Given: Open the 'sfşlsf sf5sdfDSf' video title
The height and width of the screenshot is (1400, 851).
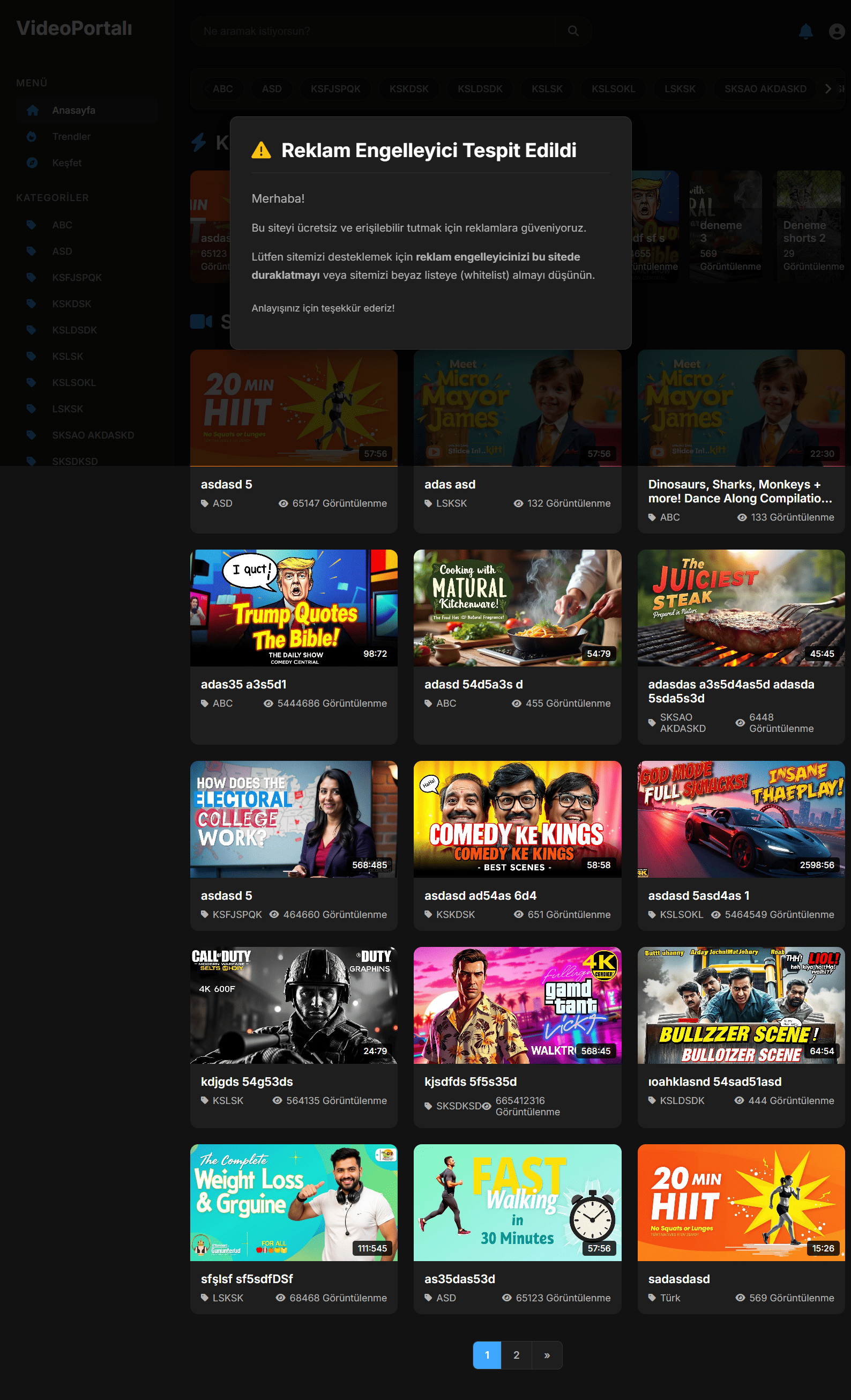Looking at the screenshot, I should click(x=247, y=1279).
